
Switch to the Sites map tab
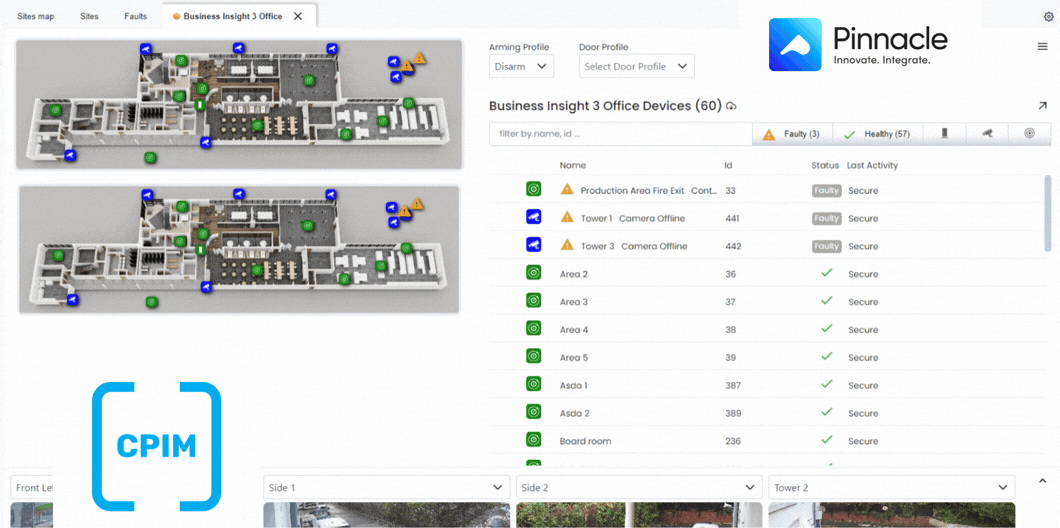(x=36, y=16)
